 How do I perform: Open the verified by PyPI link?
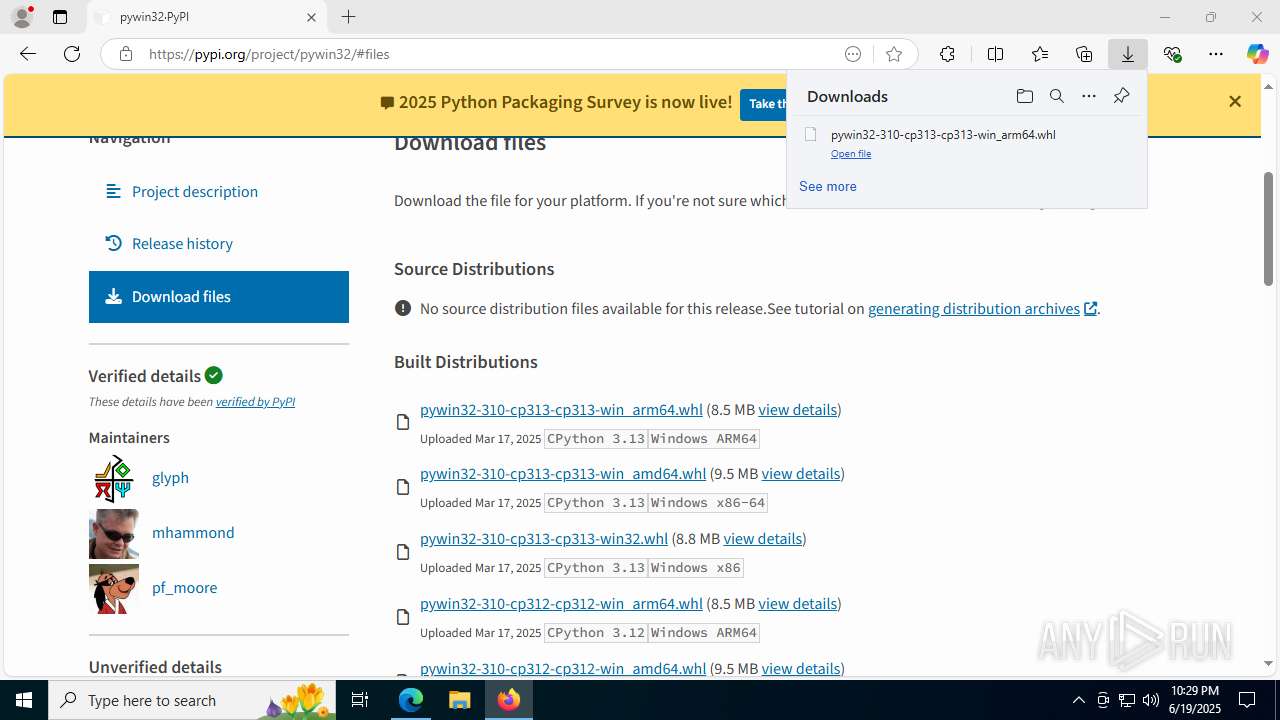pyautogui.click(x=255, y=402)
